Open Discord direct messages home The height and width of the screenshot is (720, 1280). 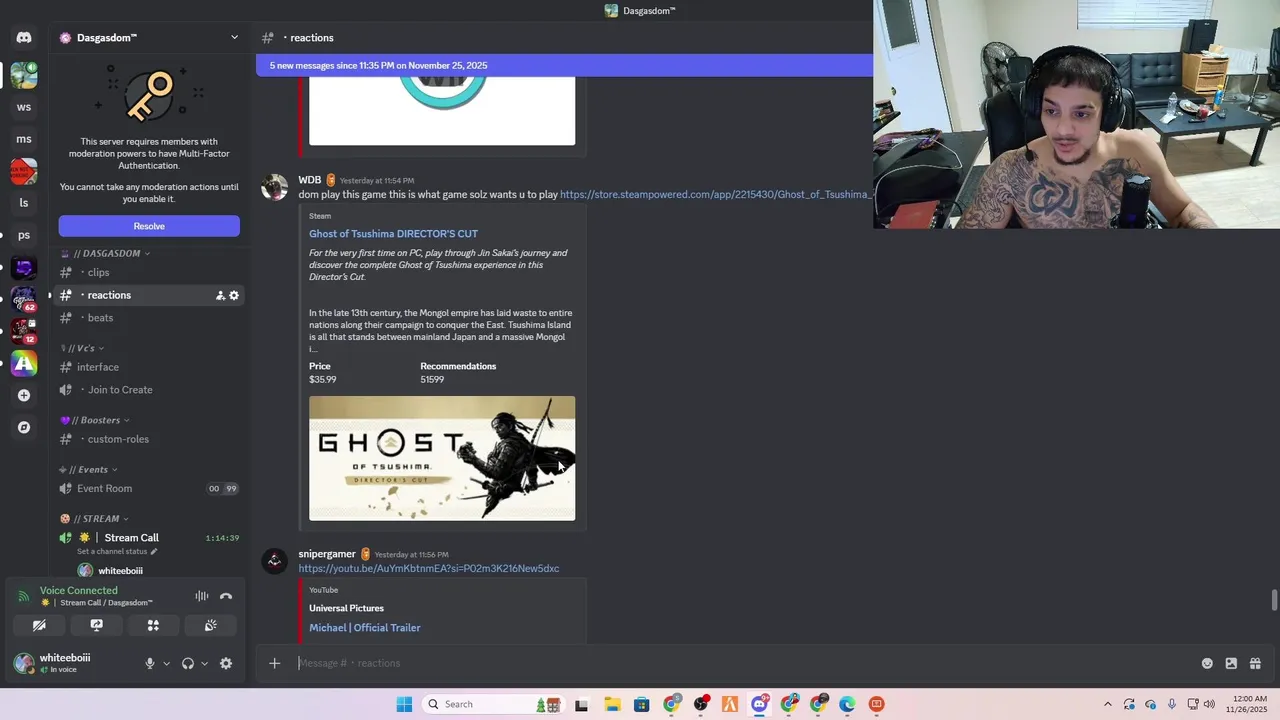click(x=24, y=38)
